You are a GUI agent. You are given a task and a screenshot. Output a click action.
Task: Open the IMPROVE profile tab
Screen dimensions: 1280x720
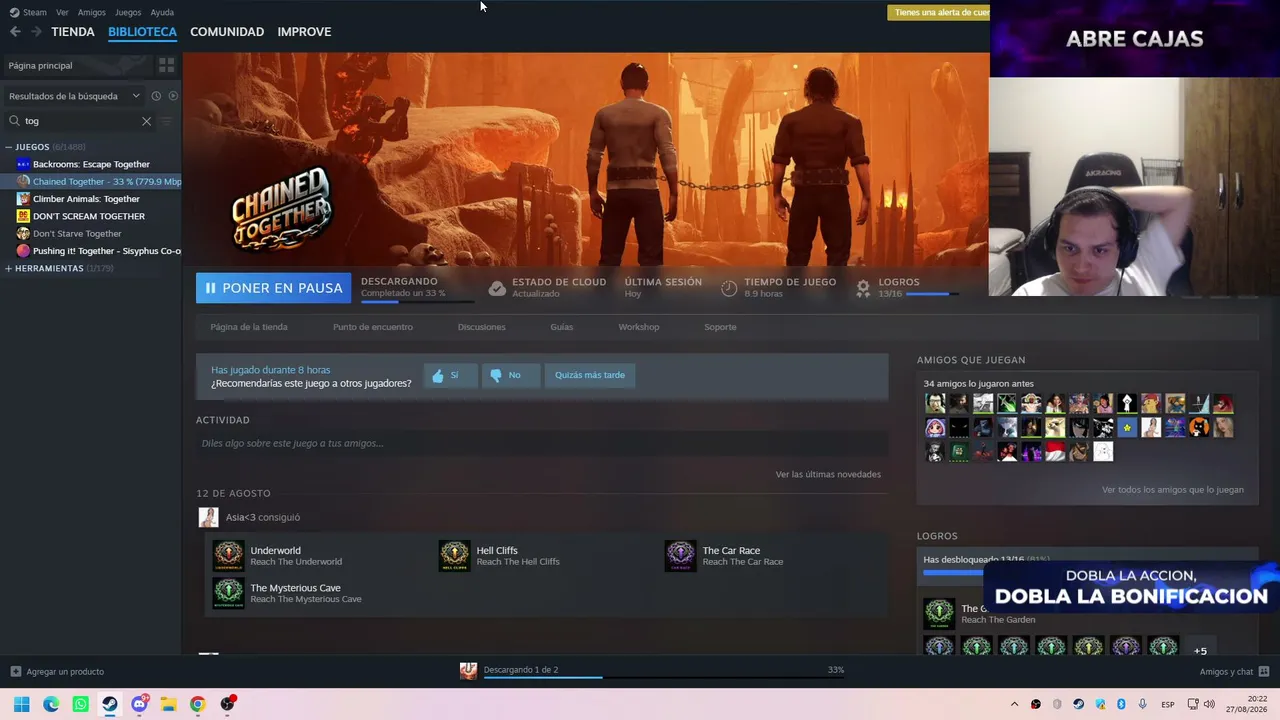tap(304, 32)
